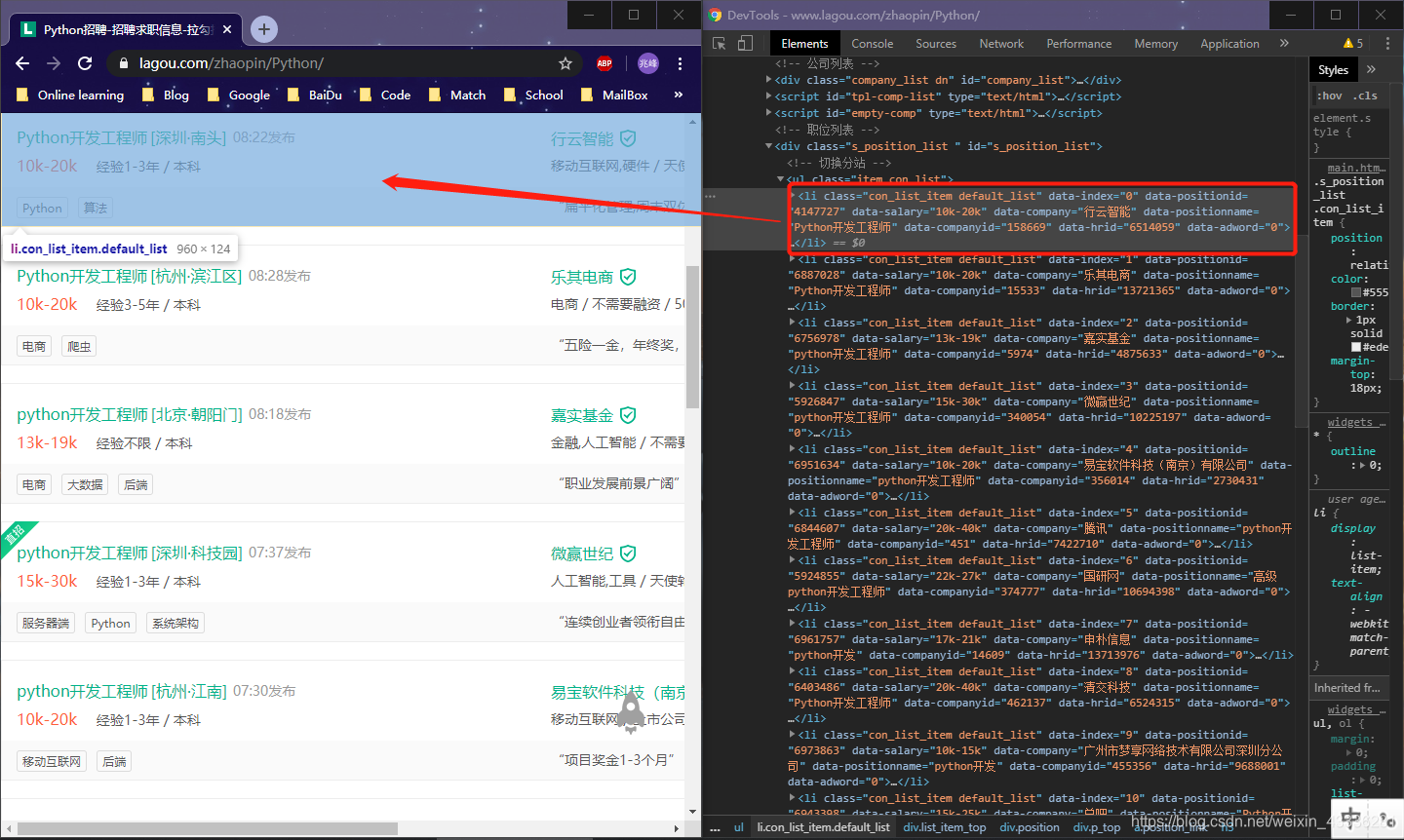Click #555 color swatch in Styles
Screen dimensions: 1404x840
tap(1356, 292)
